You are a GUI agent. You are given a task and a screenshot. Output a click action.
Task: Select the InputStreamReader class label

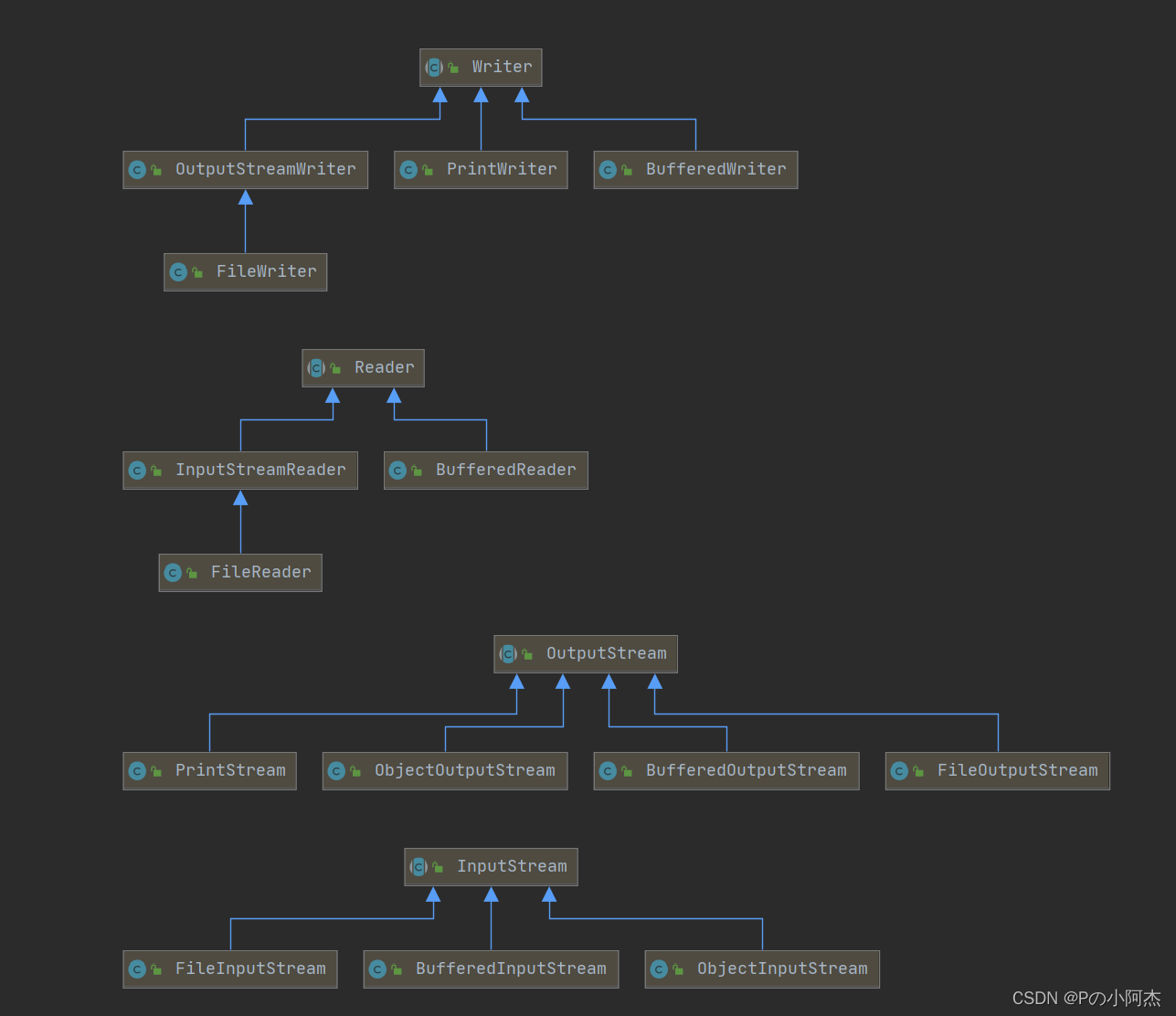(x=260, y=470)
